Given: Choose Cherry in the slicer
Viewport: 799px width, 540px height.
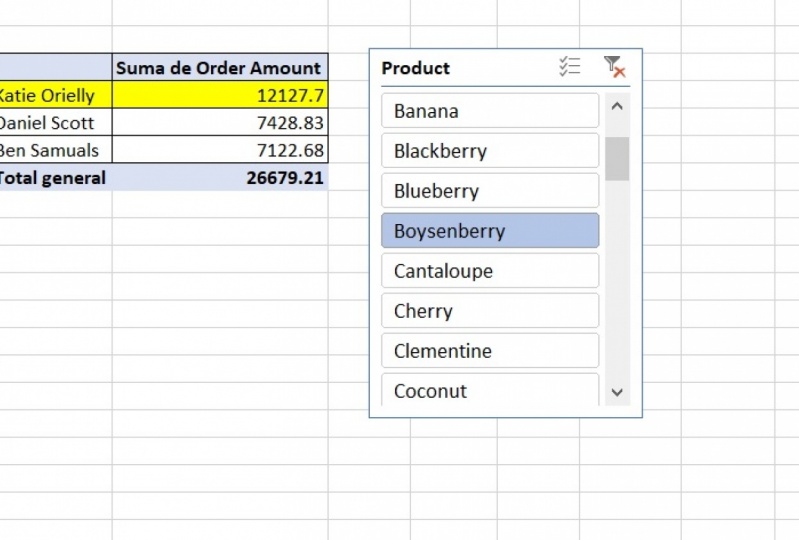Looking at the screenshot, I should [x=490, y=311].
